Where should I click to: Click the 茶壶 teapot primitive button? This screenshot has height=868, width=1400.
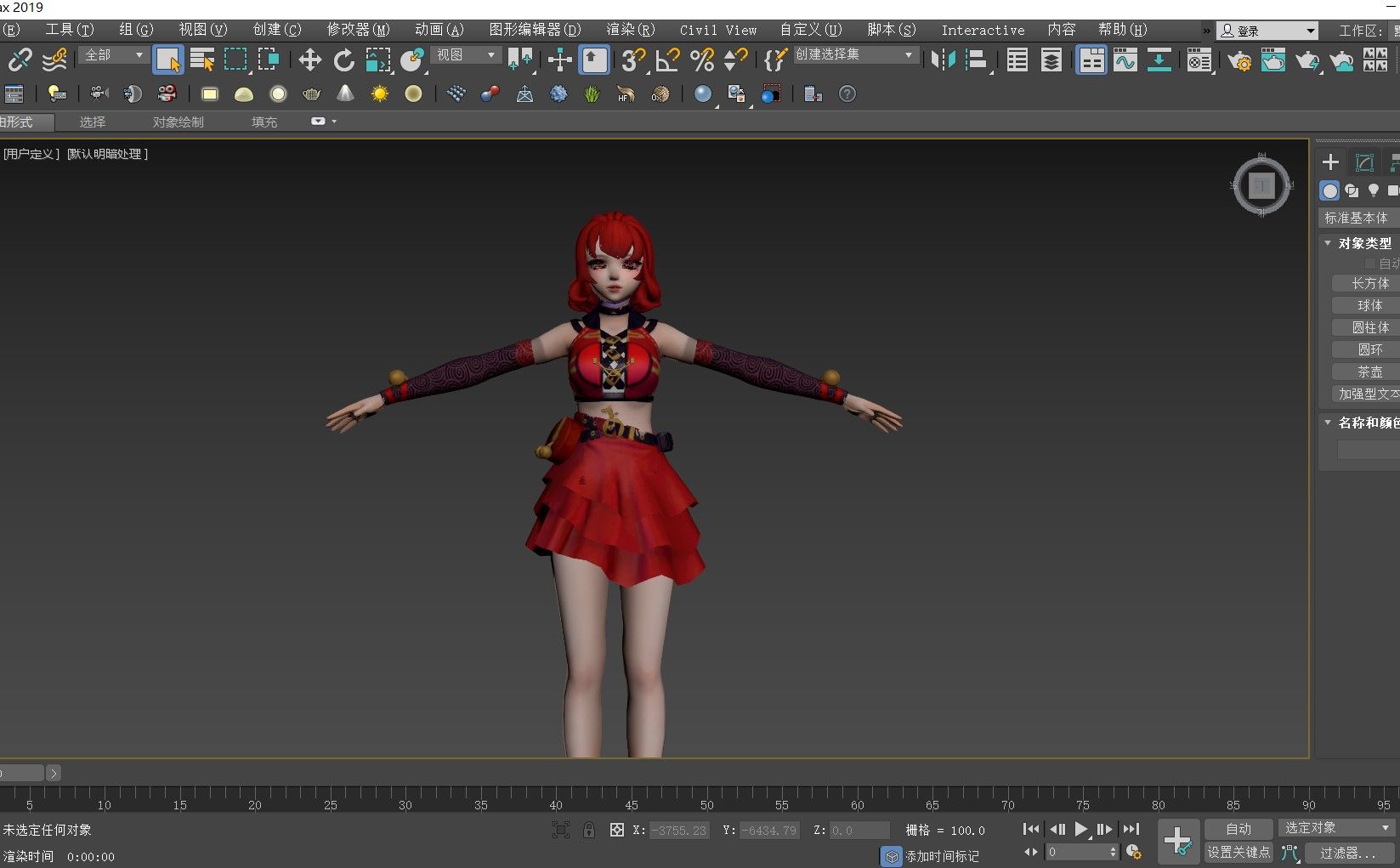tap(1369, 372)
